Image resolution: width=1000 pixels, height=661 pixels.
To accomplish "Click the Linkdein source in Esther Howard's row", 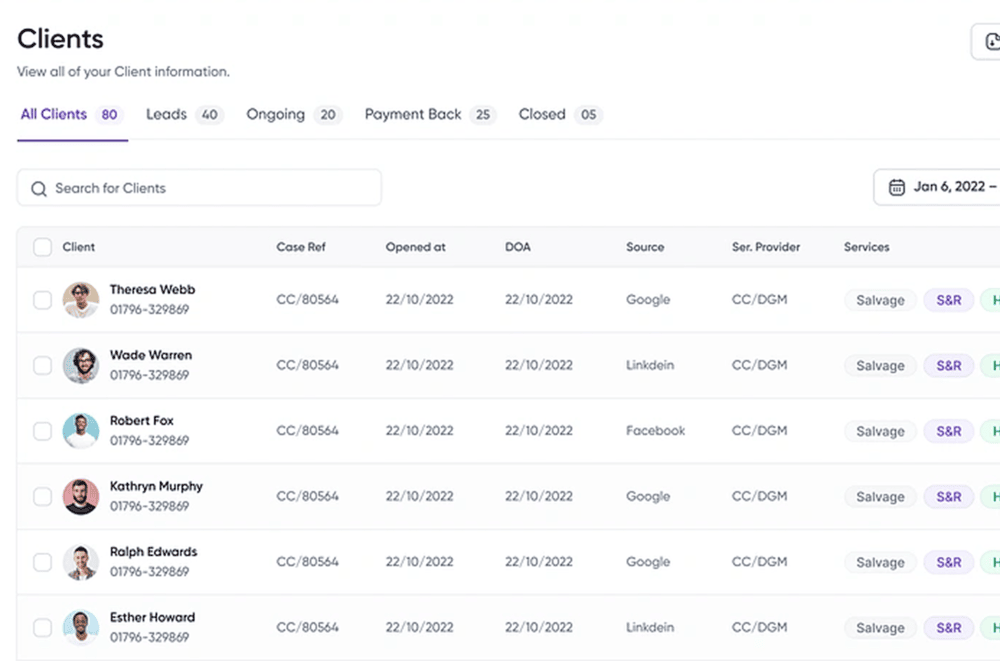I will point(650,627).
